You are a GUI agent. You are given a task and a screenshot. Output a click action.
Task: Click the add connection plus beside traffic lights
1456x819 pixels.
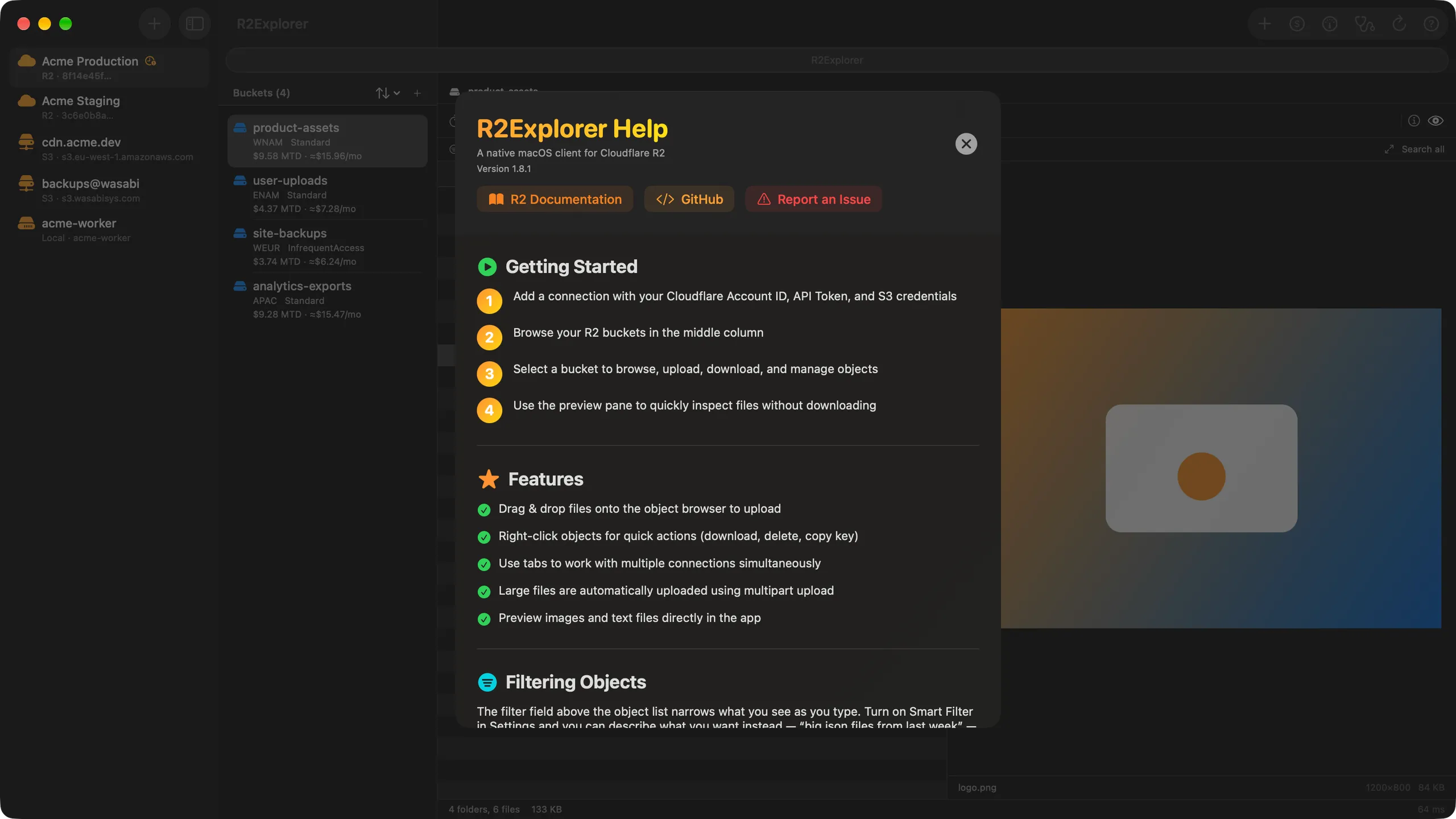[x=154, y=24]
